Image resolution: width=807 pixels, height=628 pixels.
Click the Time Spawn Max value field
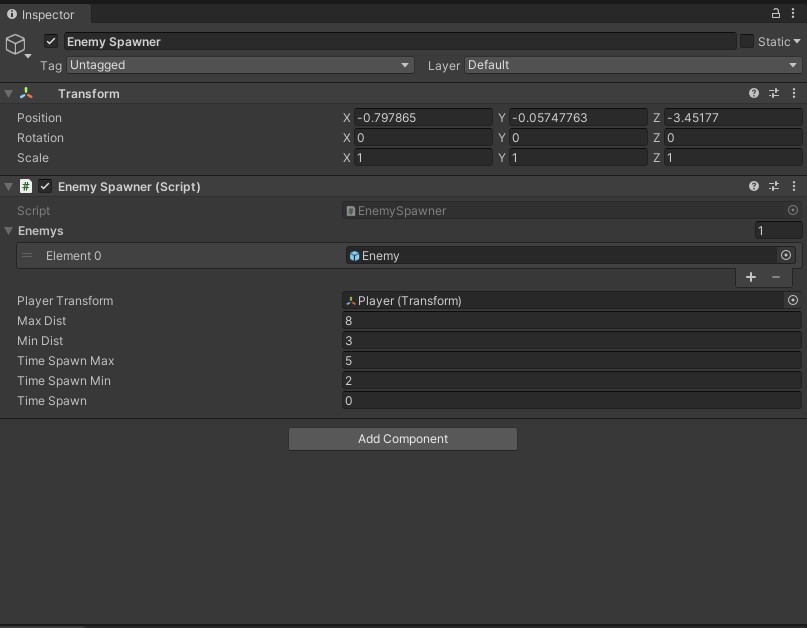coord(571,361)
